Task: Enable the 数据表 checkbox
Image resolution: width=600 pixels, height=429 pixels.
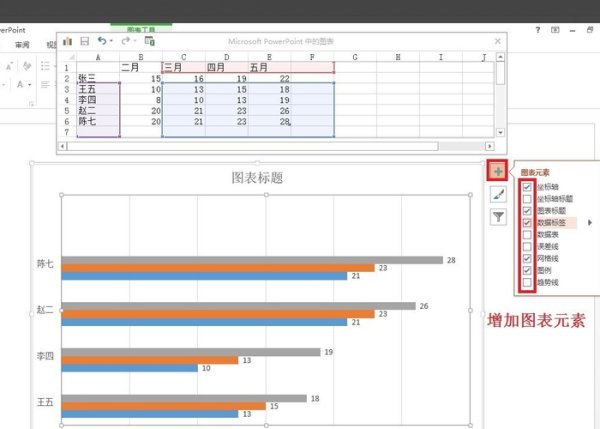Action: pos(527,235)
